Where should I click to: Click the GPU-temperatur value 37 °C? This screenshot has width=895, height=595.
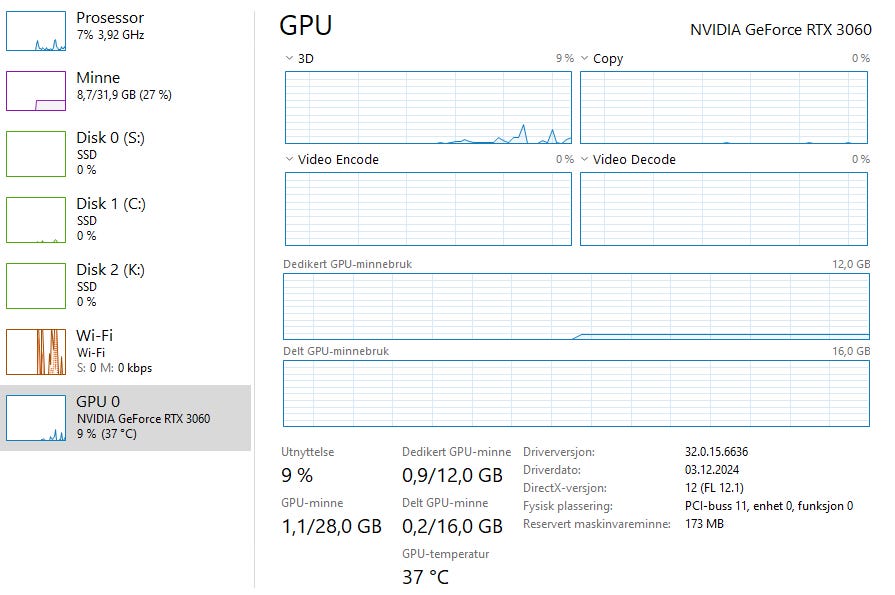tap(425, 577)
